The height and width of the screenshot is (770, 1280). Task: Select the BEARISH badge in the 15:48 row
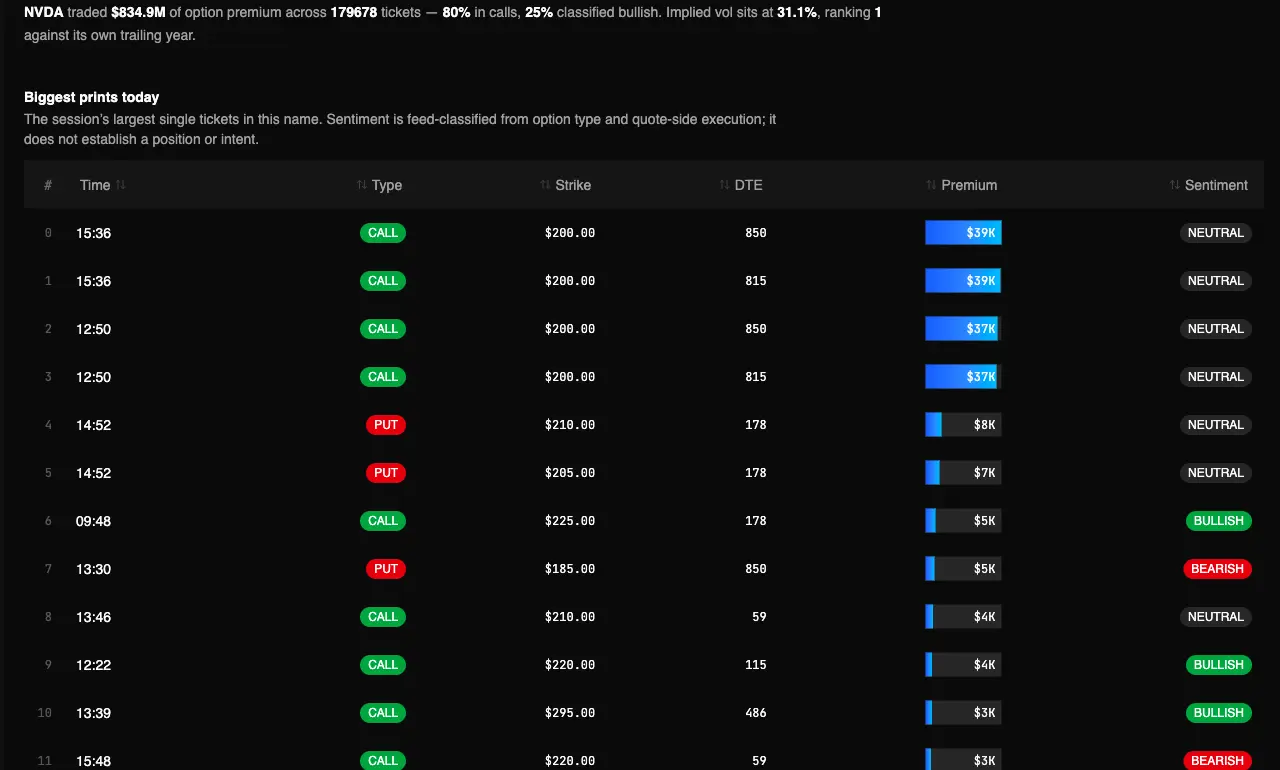pyautogui.click(x=1217, y=761)
